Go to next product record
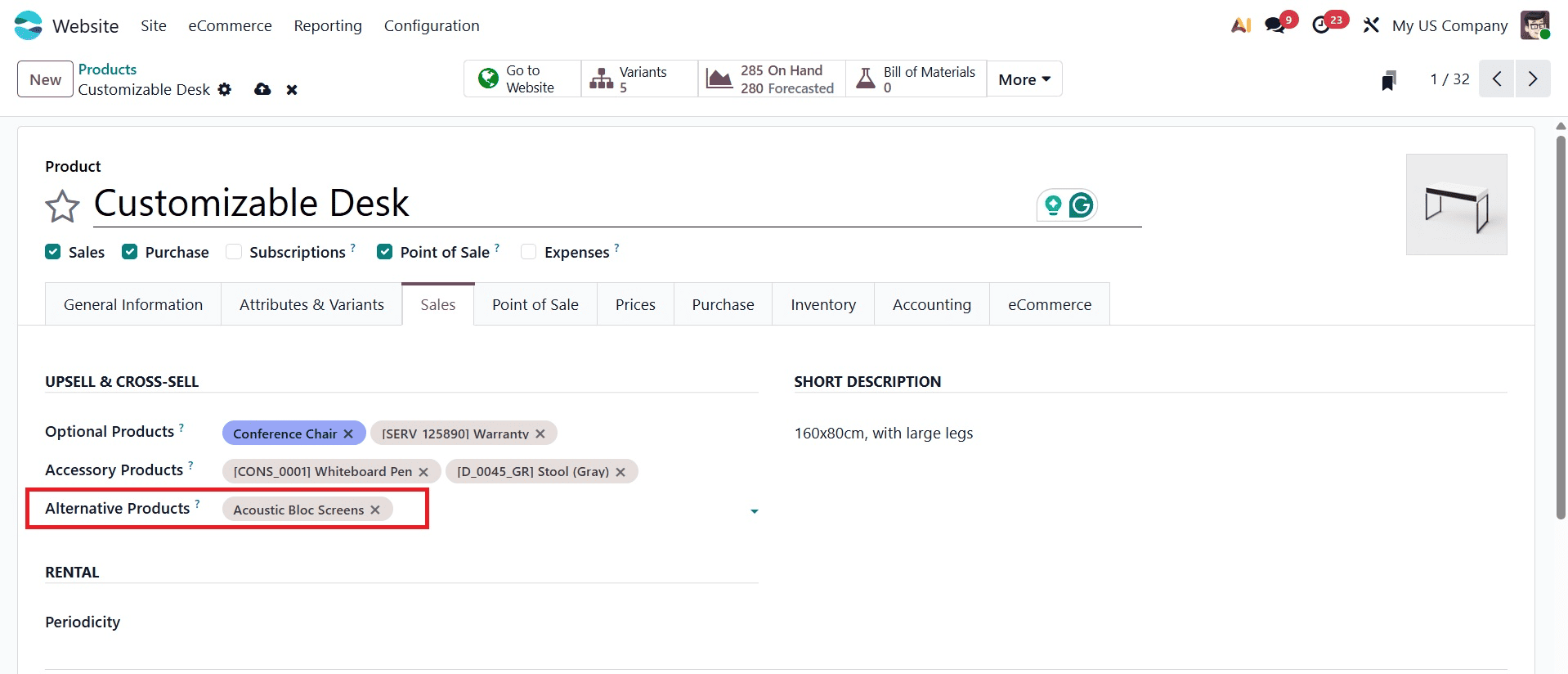Screen dimensions: 1568x674 pos(1533,79)
